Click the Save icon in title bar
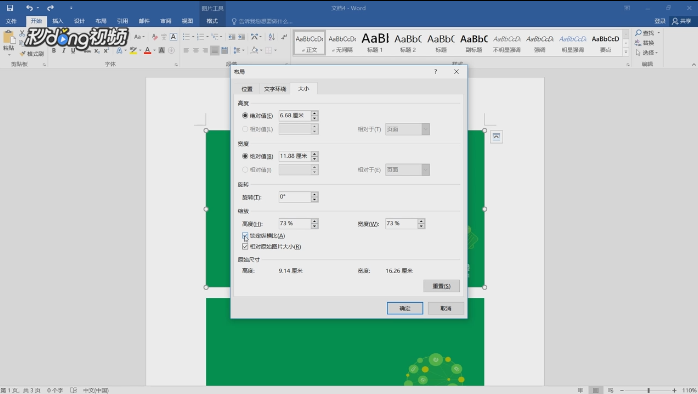Viewport: 698px width, 394px height. click(10, 8)
